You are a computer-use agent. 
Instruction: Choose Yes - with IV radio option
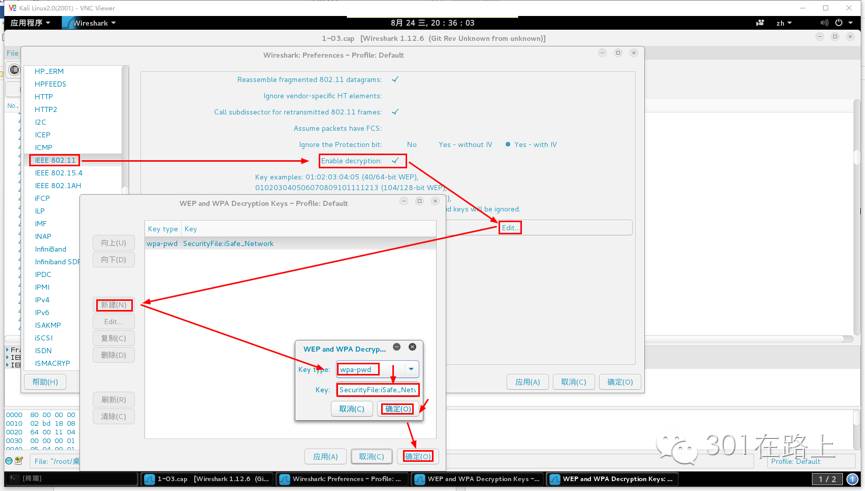point(531,145)
